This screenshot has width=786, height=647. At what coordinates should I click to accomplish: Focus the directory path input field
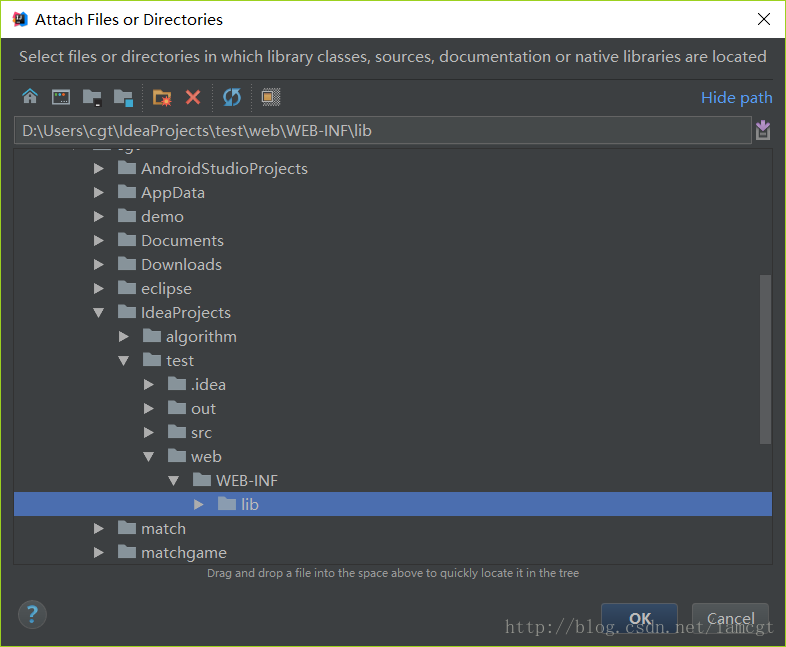(x=382, y=130)
